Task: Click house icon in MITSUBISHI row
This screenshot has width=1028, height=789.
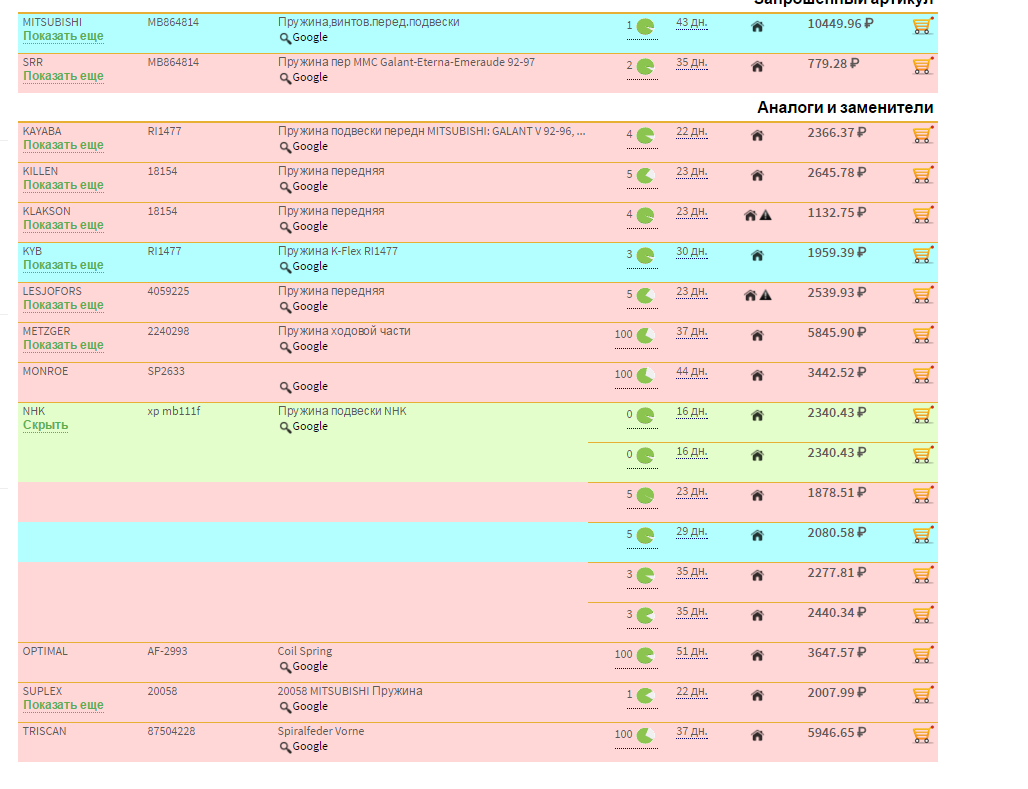Action: click(757, 27)
